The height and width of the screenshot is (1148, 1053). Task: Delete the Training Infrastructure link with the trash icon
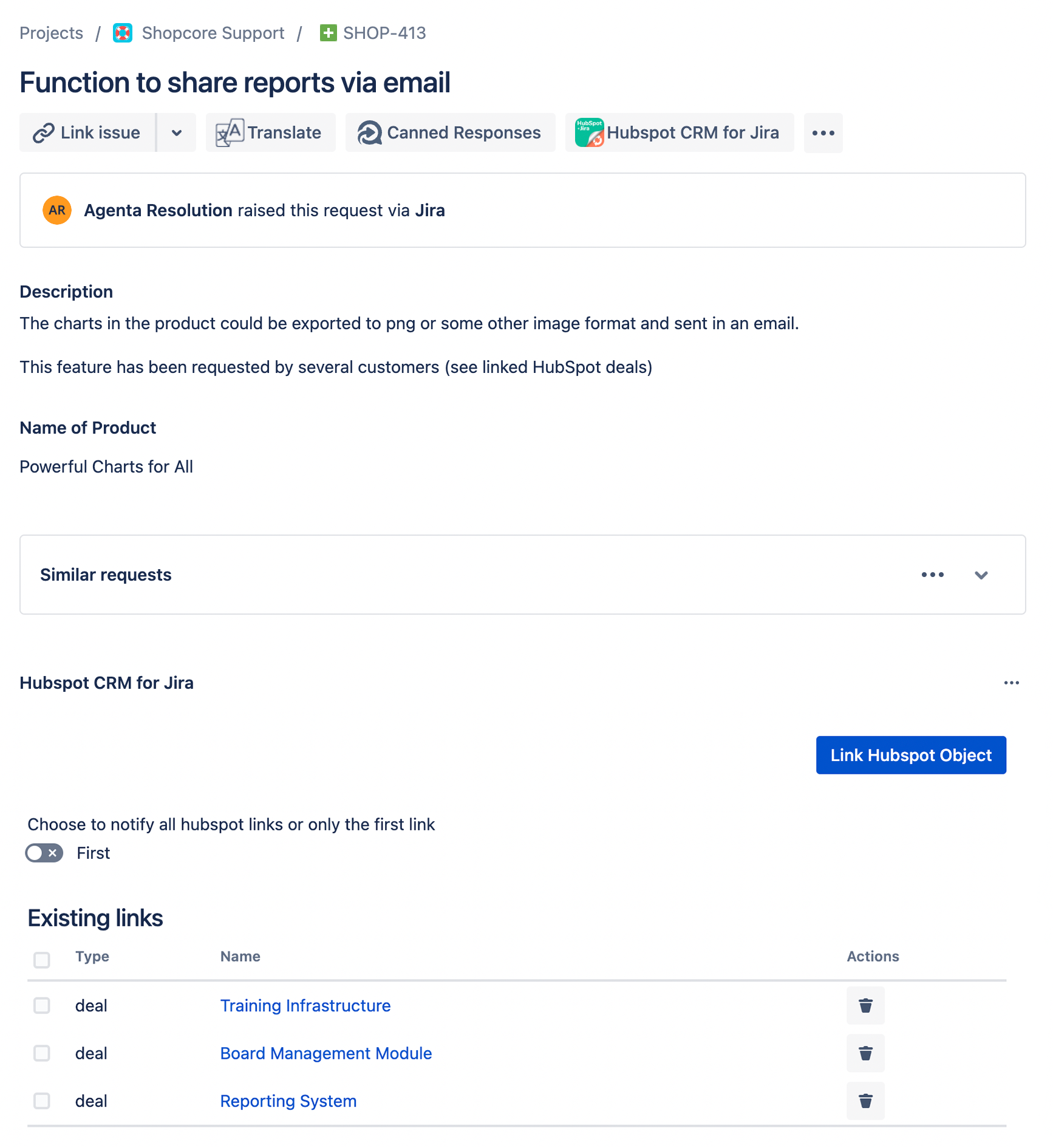(865, 1005)
